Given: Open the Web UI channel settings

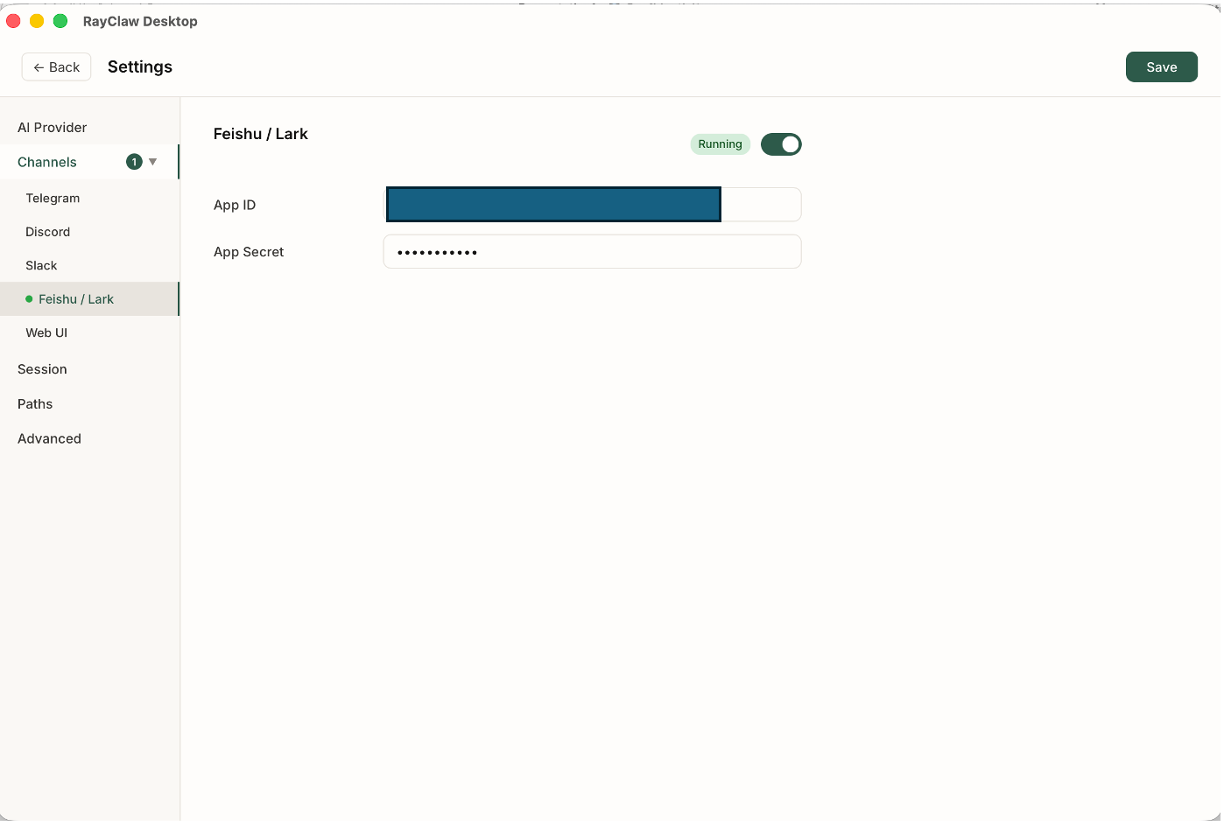Looking at the screenshot, I should click(46, 332).
